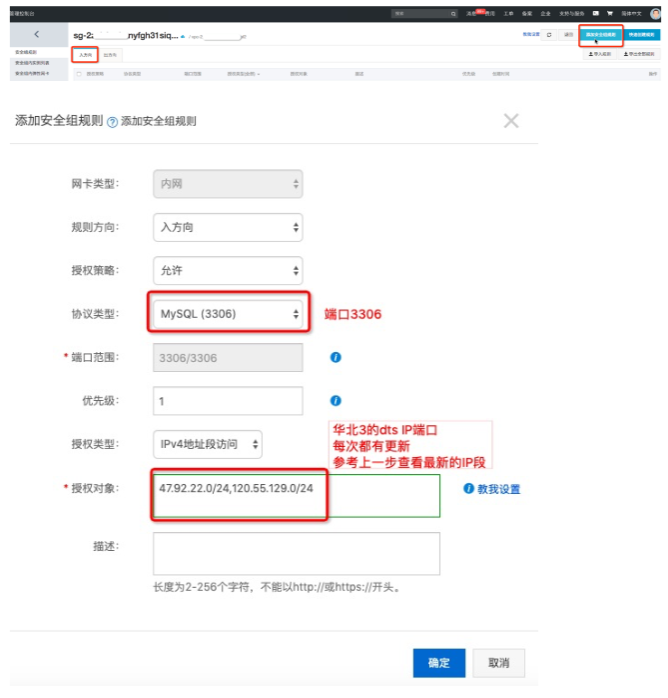Click the 导入规则 button
The image size is (668, 698).
(x=600, y=54)
